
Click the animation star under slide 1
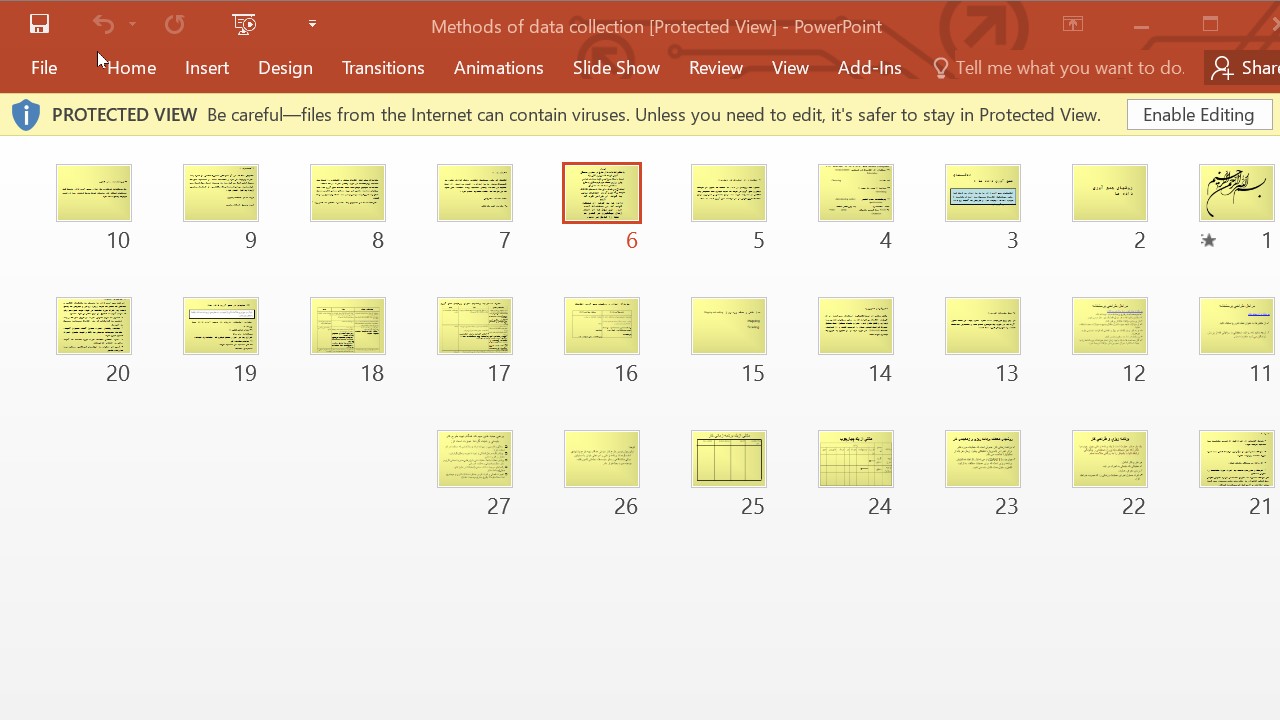[1208, 240]
